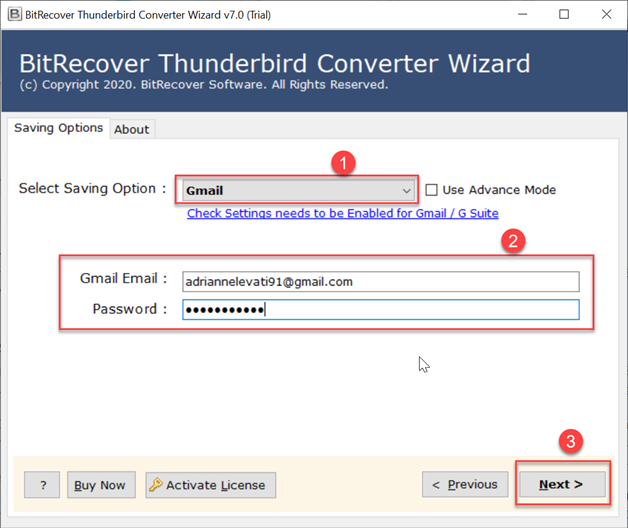Screen dimensions: 628x528
Task: Minimize the Thunderbird Converter Wizard window
Action: pos(522,14)
